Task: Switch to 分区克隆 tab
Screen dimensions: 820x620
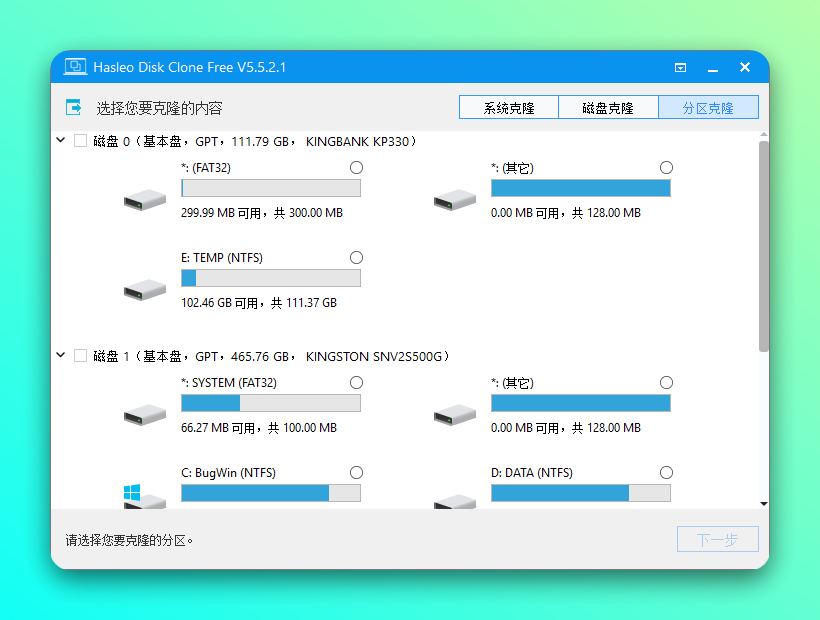Action: point(708,107)
